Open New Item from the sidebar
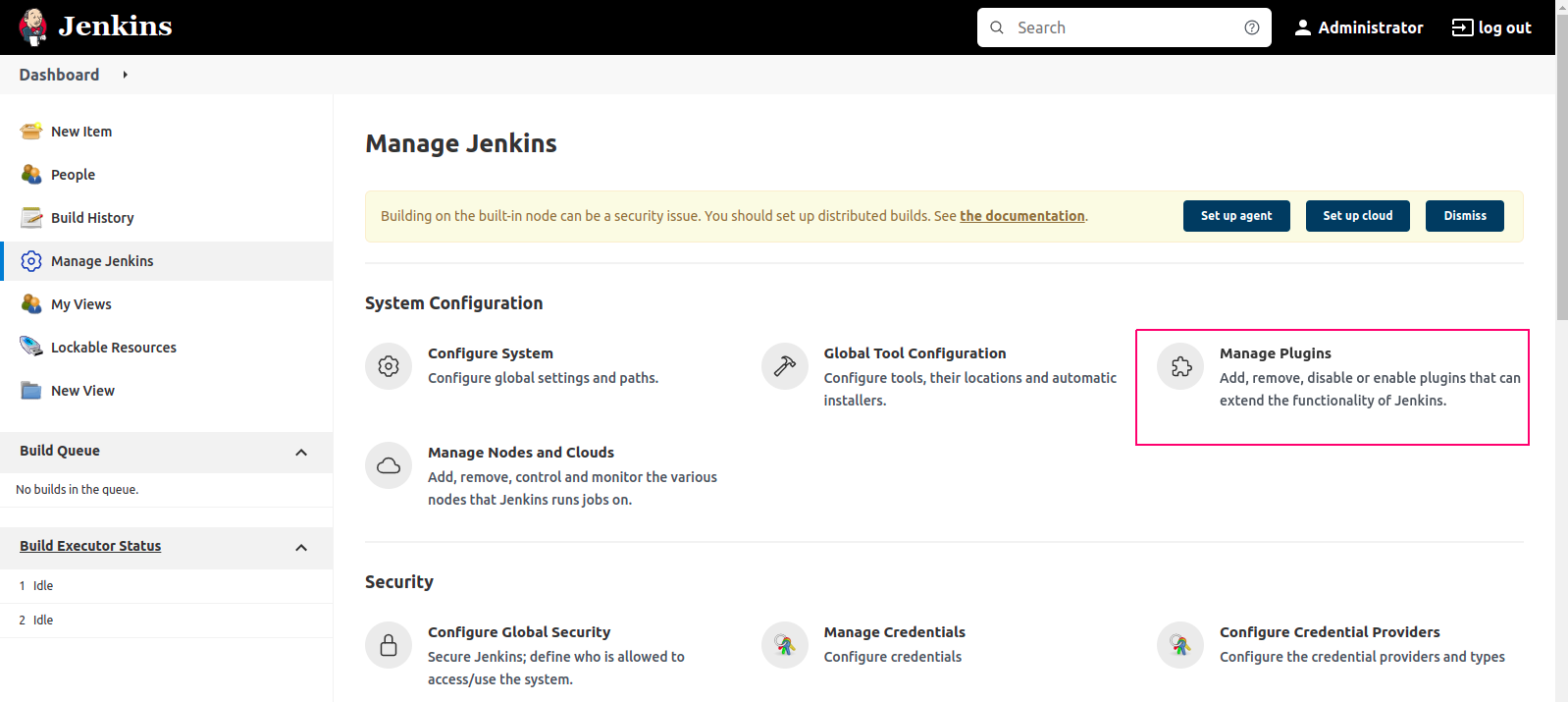1568x702 pixels. [81, 132]
